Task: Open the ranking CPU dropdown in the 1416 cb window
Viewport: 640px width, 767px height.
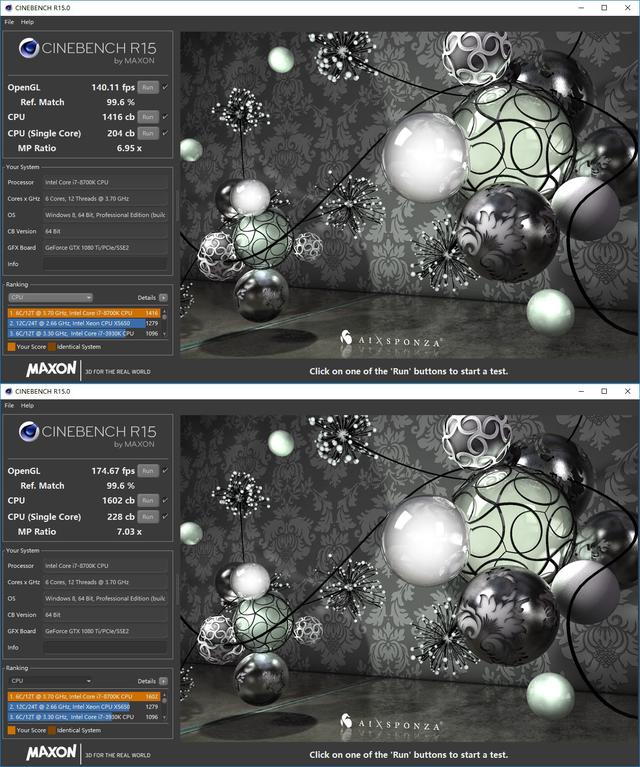Action: coord(50,297)
